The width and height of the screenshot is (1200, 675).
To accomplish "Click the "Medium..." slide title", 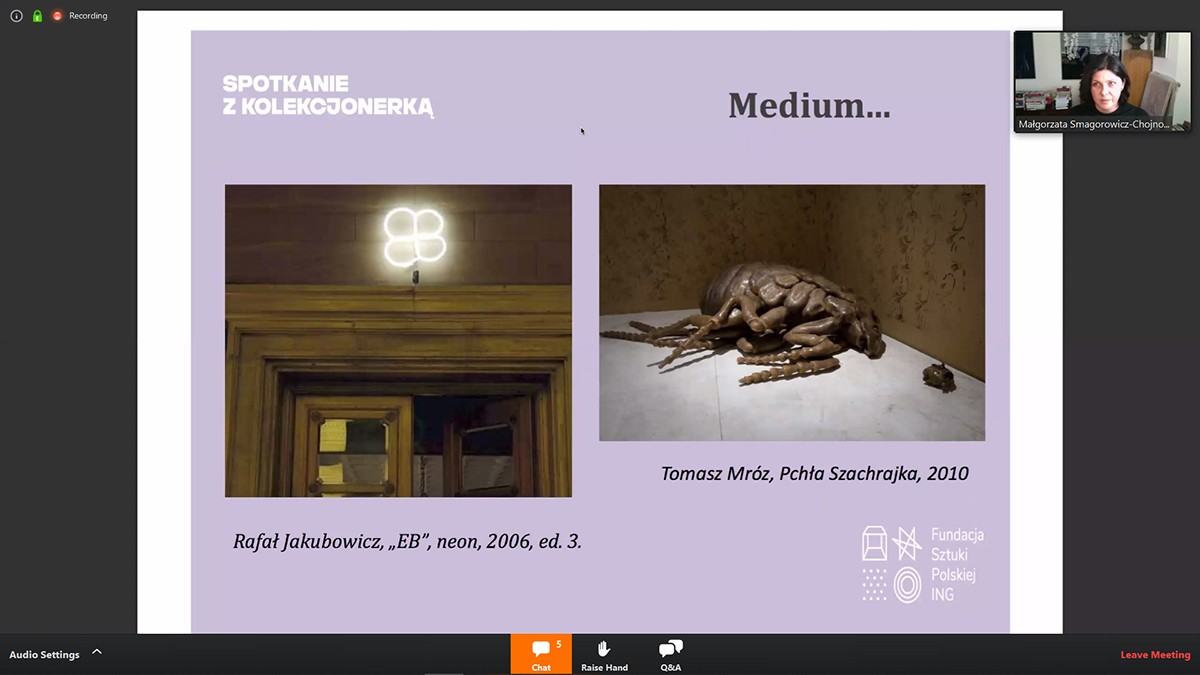I will click(809, 105).
